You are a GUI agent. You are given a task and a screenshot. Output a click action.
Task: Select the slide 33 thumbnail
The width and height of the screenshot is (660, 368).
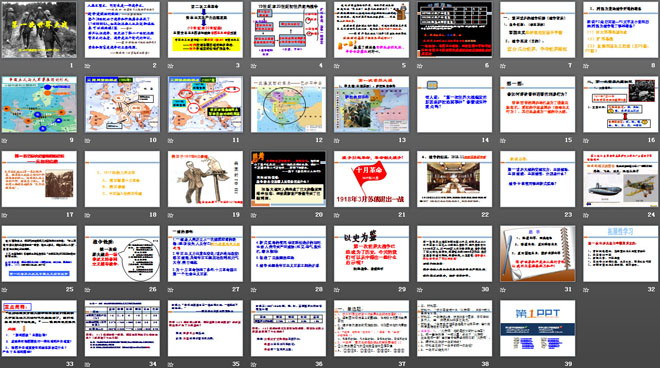(39, 328)
